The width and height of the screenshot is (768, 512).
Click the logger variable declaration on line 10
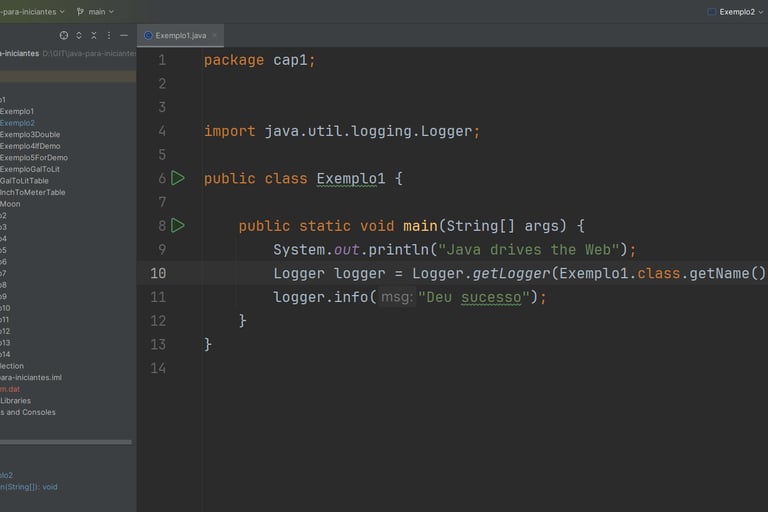pyautogui.click(x=360, y=273)
